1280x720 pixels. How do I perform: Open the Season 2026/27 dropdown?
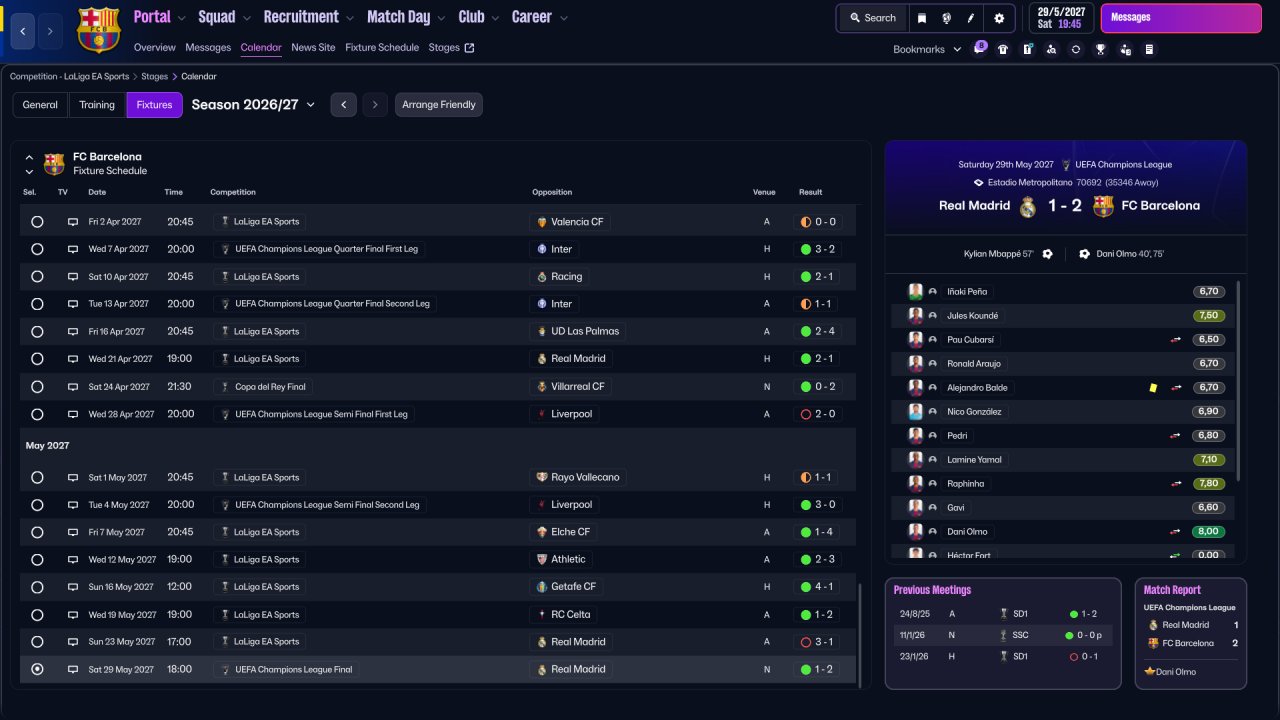pos(253,105)
